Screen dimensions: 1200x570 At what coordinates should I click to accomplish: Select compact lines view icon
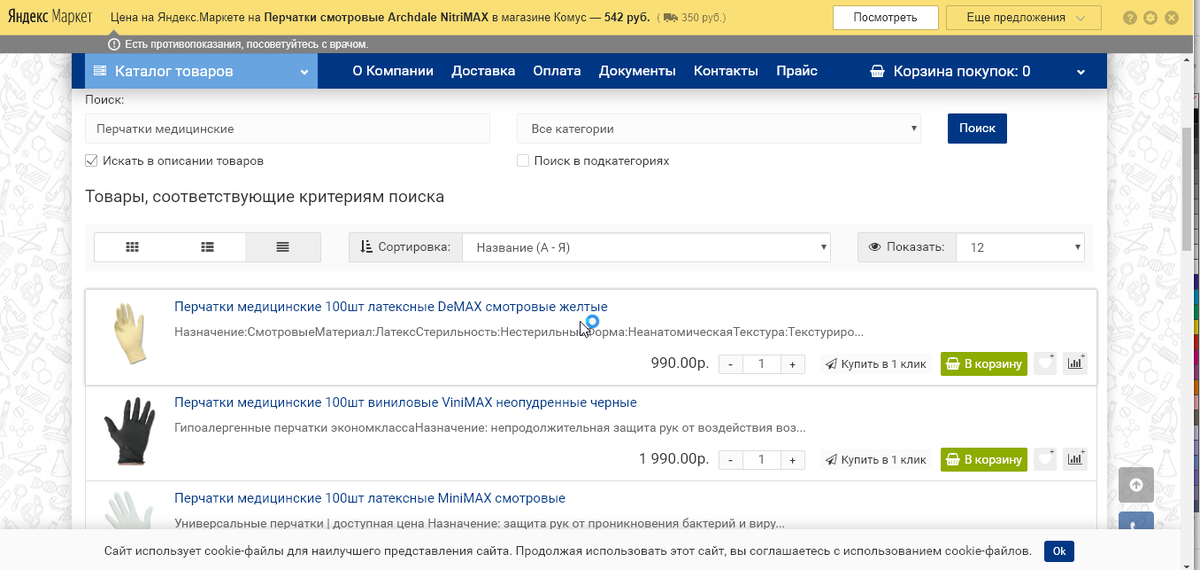coord(283,247)
